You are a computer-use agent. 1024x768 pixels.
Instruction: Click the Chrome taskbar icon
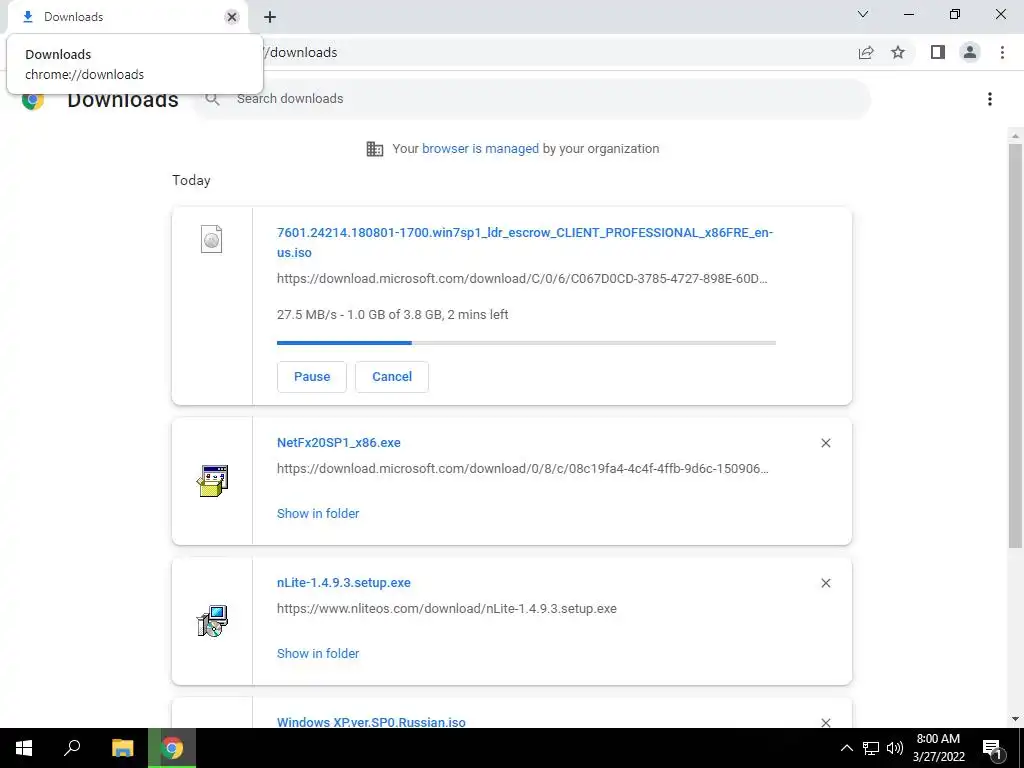[x=172, y=748]
